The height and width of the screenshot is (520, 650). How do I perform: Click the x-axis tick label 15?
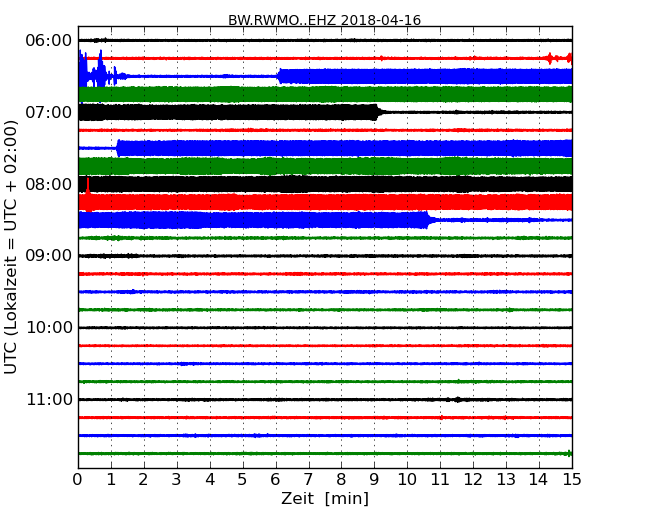click(572, 480)
